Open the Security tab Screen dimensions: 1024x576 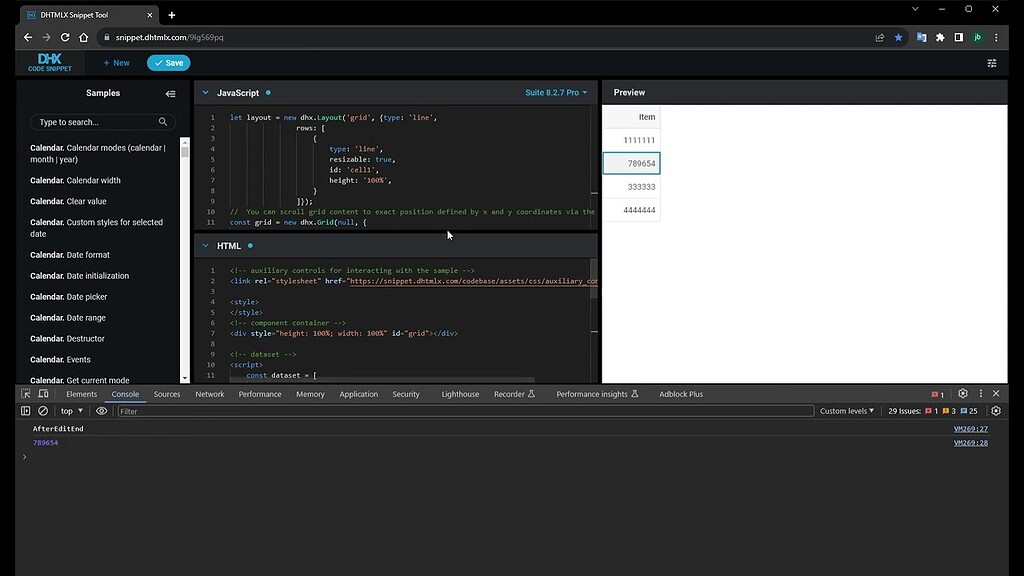coord(406,394)
